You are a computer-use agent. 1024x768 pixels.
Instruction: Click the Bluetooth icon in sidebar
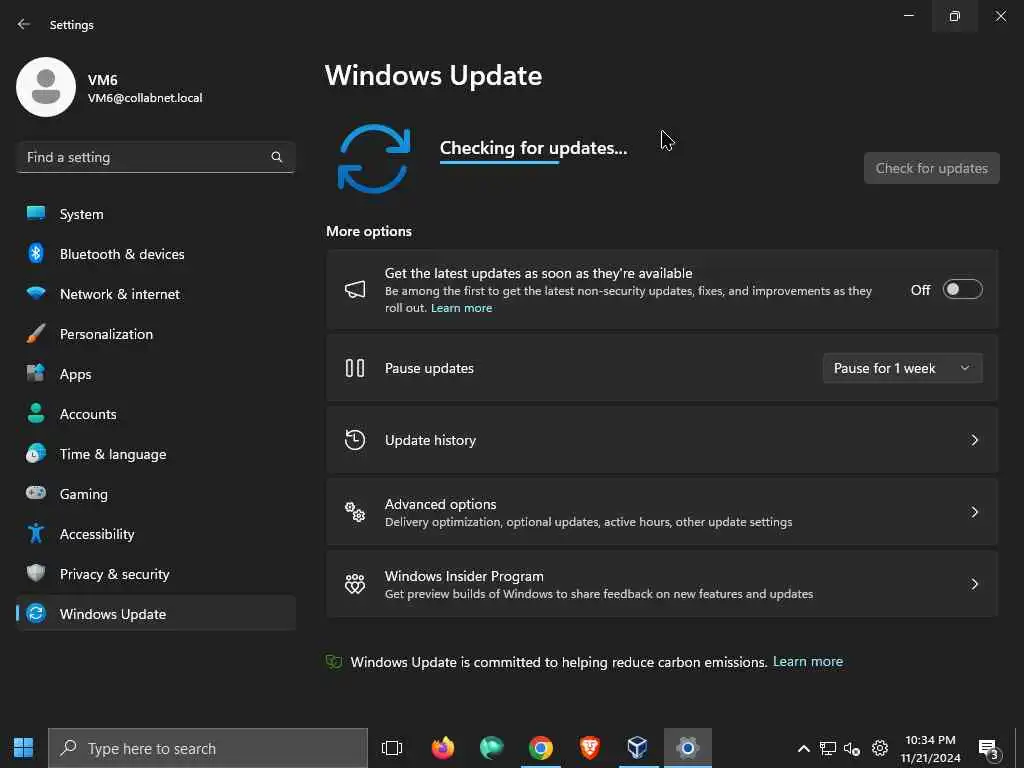click(x=36, y=253)
